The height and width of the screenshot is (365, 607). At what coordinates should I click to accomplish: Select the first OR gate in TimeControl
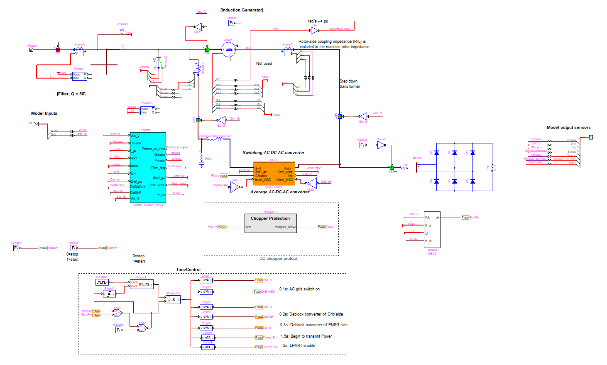coord(118,312)
